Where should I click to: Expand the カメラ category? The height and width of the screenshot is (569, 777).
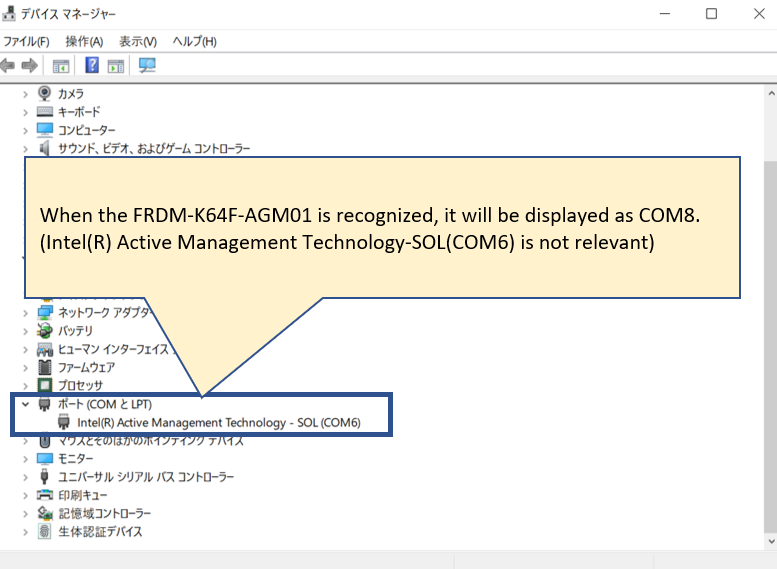(x=25, y=94)
